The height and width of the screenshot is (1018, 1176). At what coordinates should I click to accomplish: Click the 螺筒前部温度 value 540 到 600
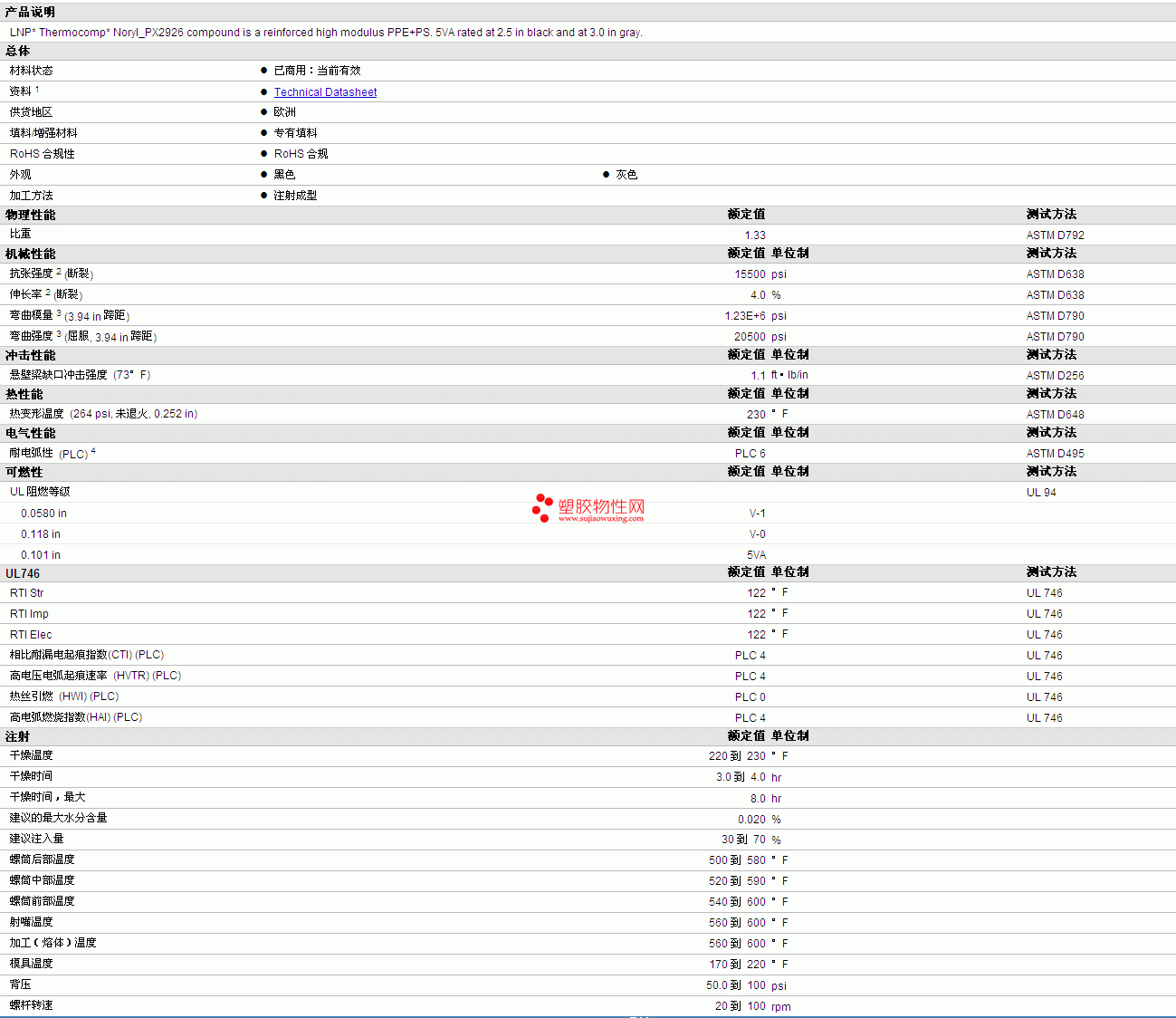[737, 902]
